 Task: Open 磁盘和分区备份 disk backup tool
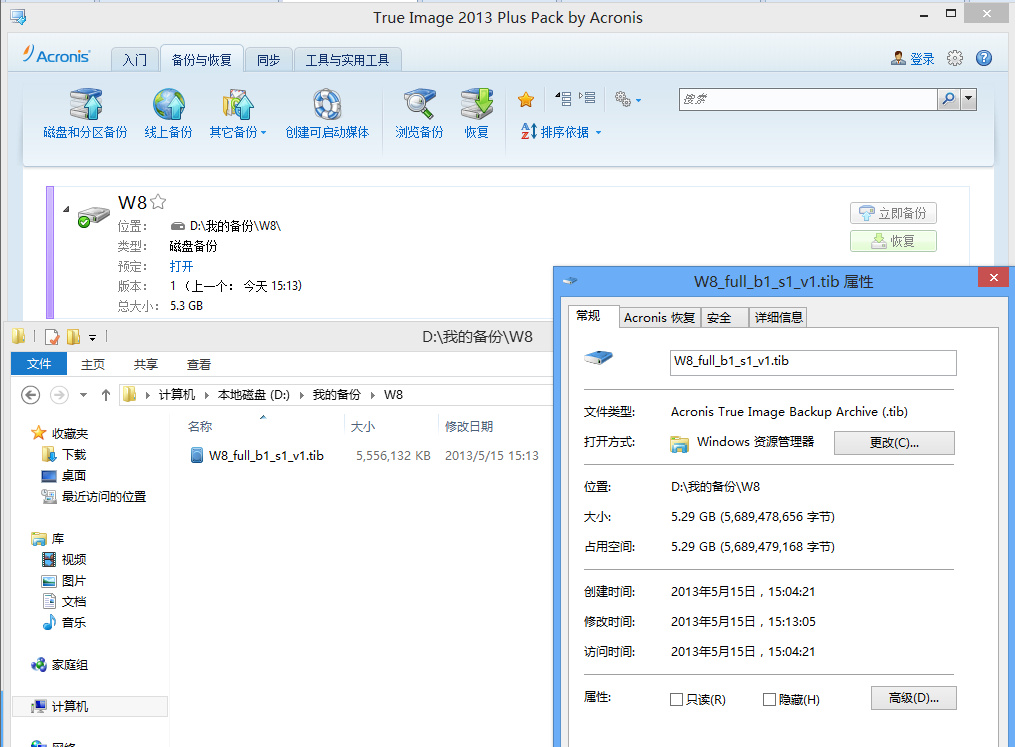coord(85,115)
